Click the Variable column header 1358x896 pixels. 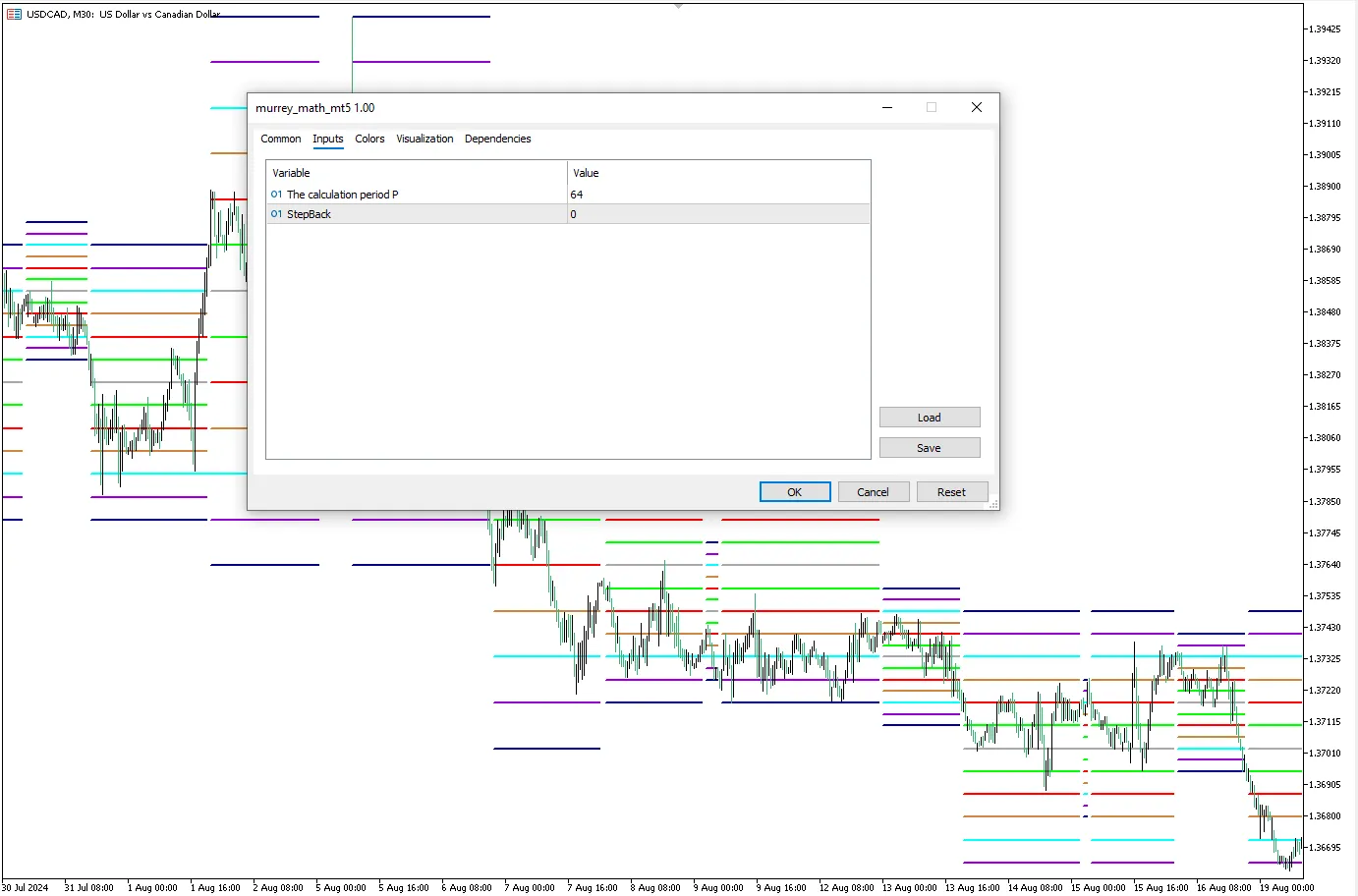click(416, 173)
